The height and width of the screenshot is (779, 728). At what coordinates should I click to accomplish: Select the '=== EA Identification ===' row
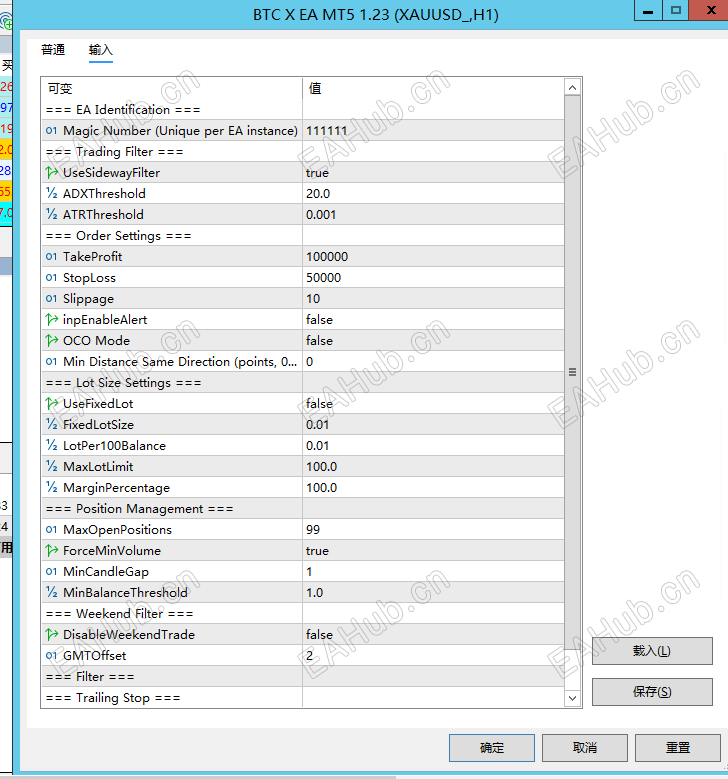click(x=303, y=110)
